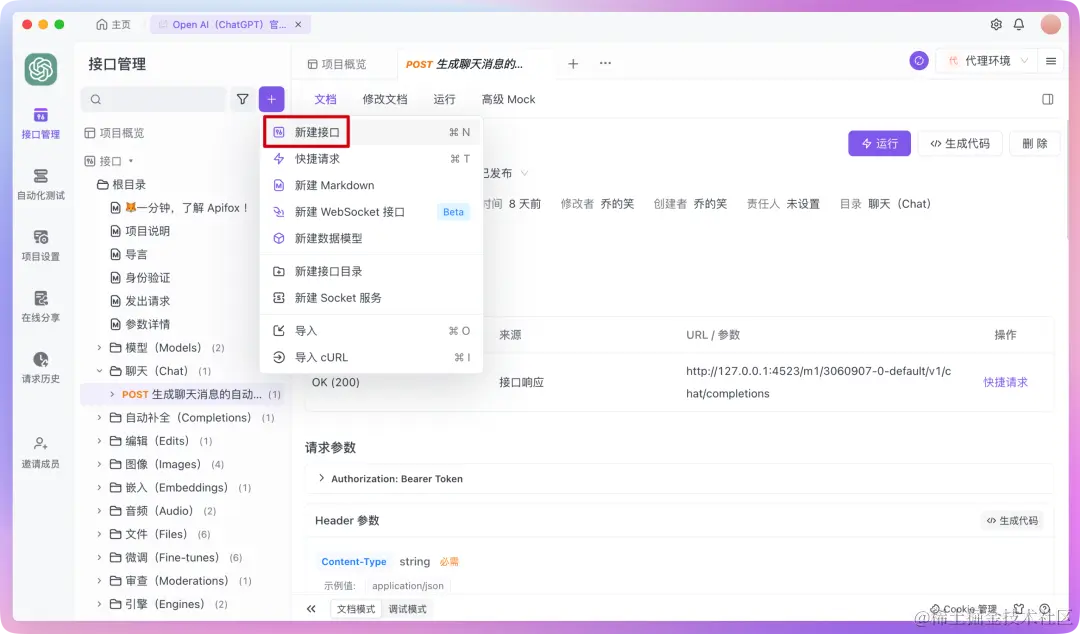
Task: Click the purple sync icon near 代理环境
Action: (919, 60)
